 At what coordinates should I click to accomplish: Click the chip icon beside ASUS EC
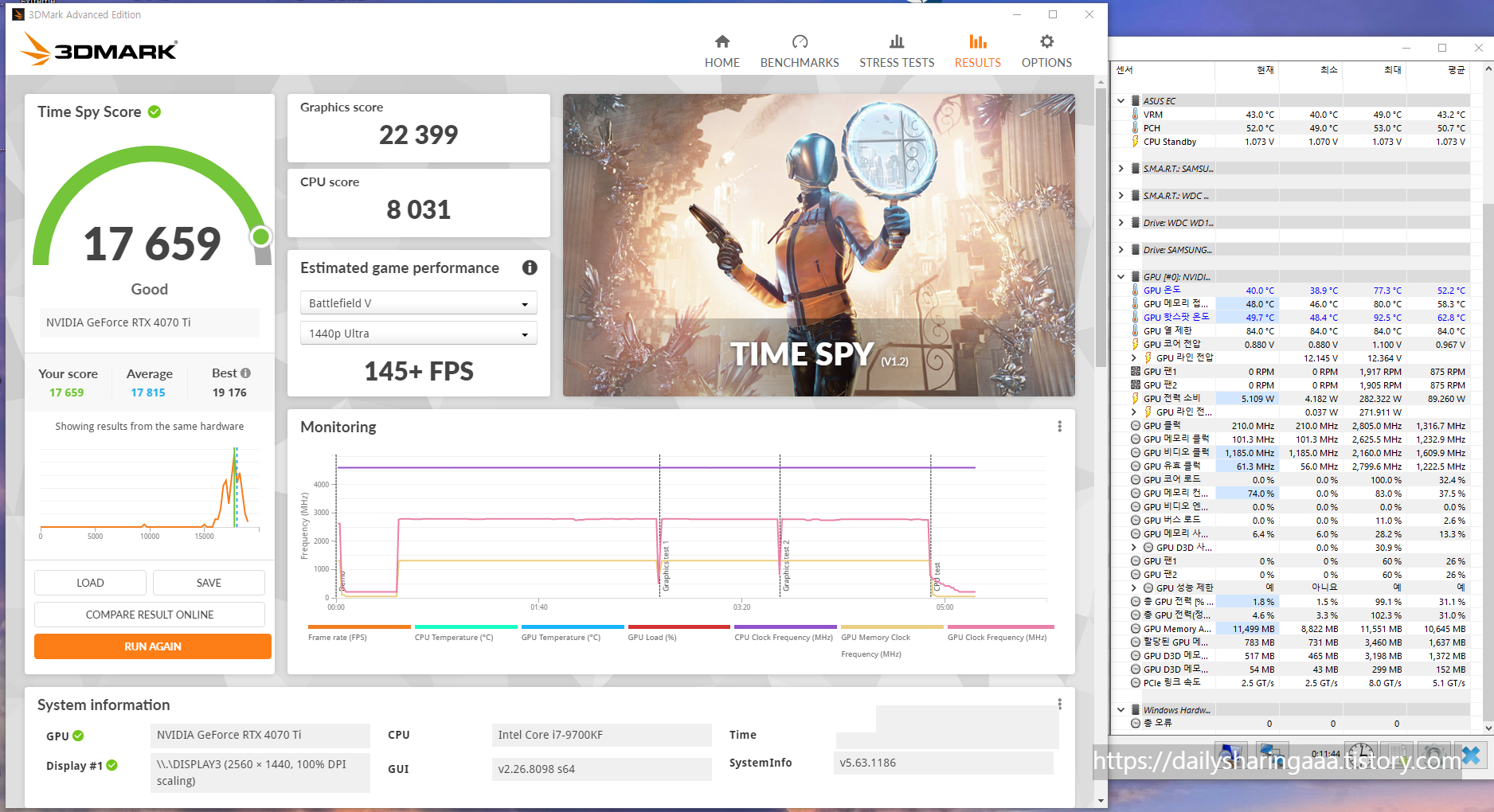(1136, 101)
